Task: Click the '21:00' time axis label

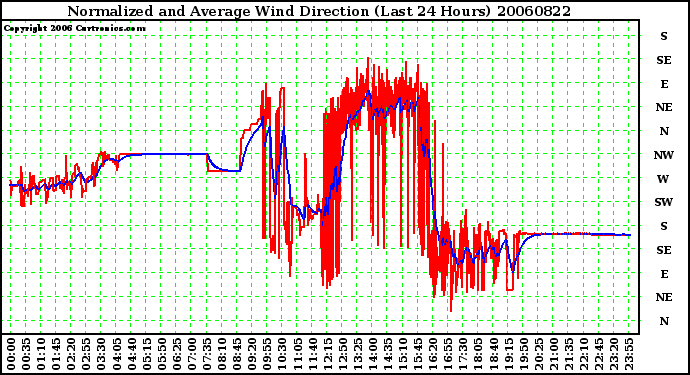Action: pyautogui.click(x=553, y=354)
